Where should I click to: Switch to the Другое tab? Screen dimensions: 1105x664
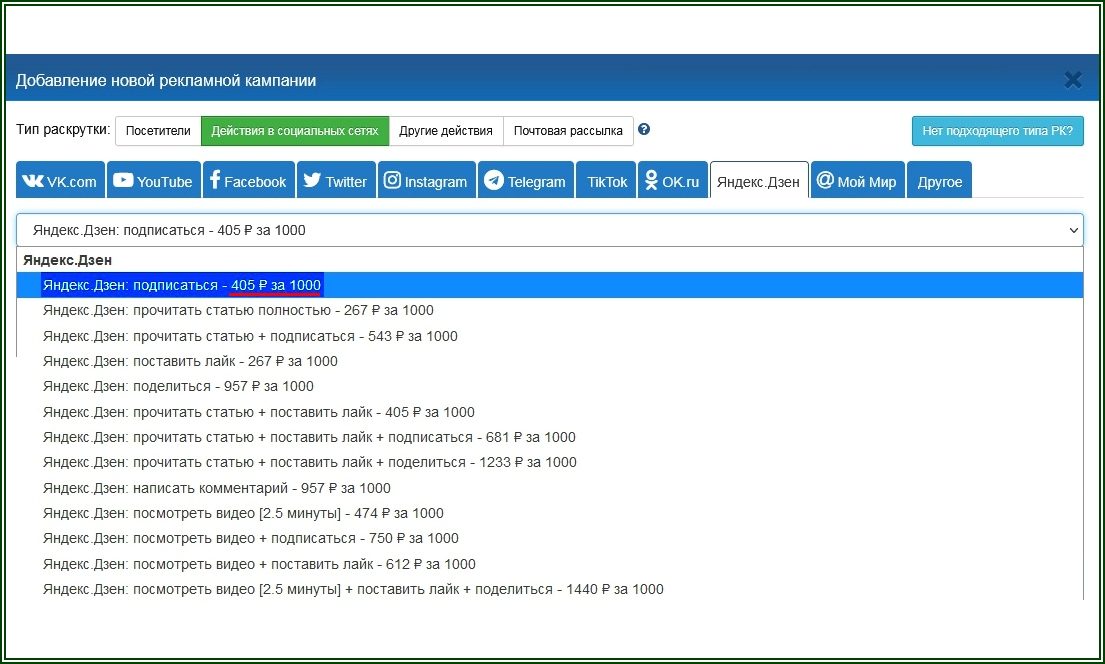pos(939,180)
